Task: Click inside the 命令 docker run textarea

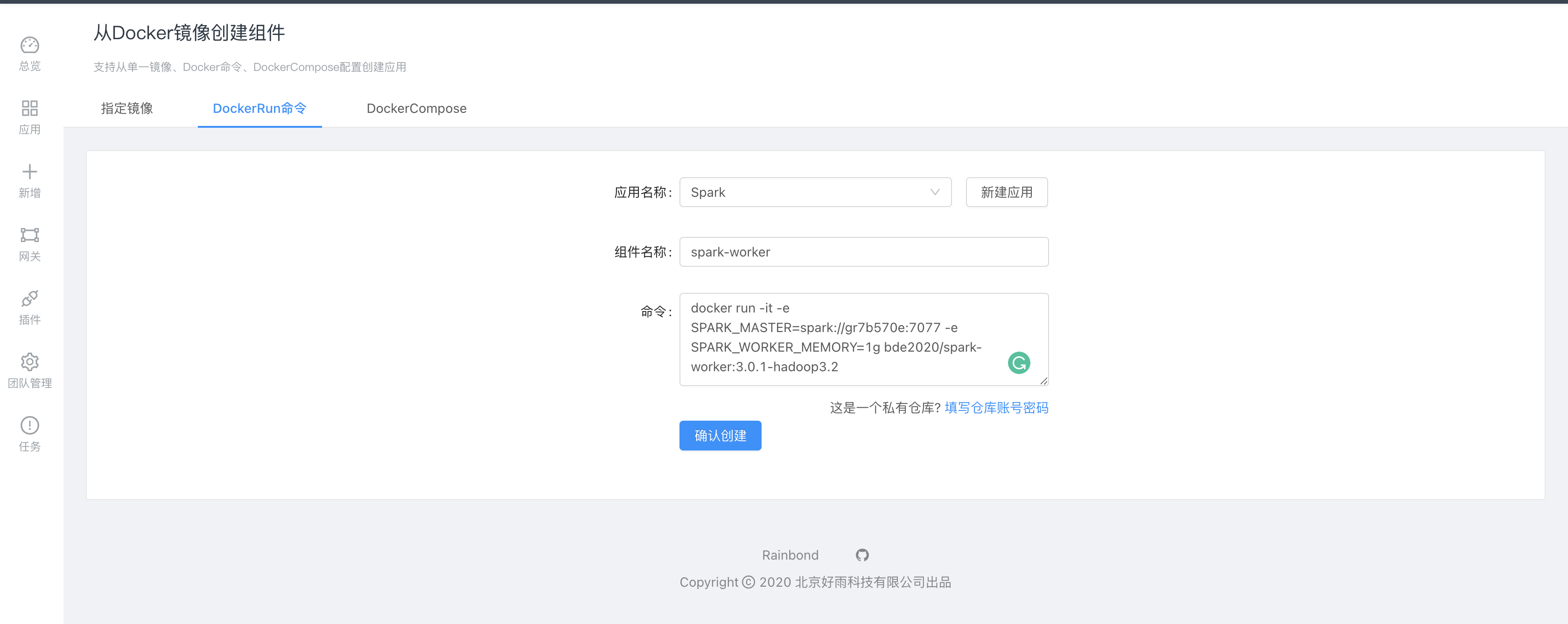Action: (x=863, y=339)
